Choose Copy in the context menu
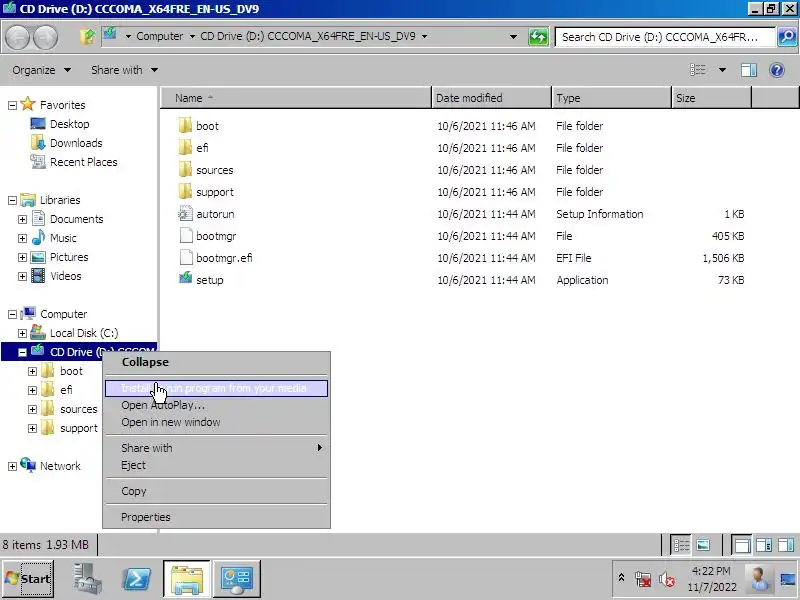Viewport: 800px width, 600px height. pyautogui.click(x=217, y=491)
